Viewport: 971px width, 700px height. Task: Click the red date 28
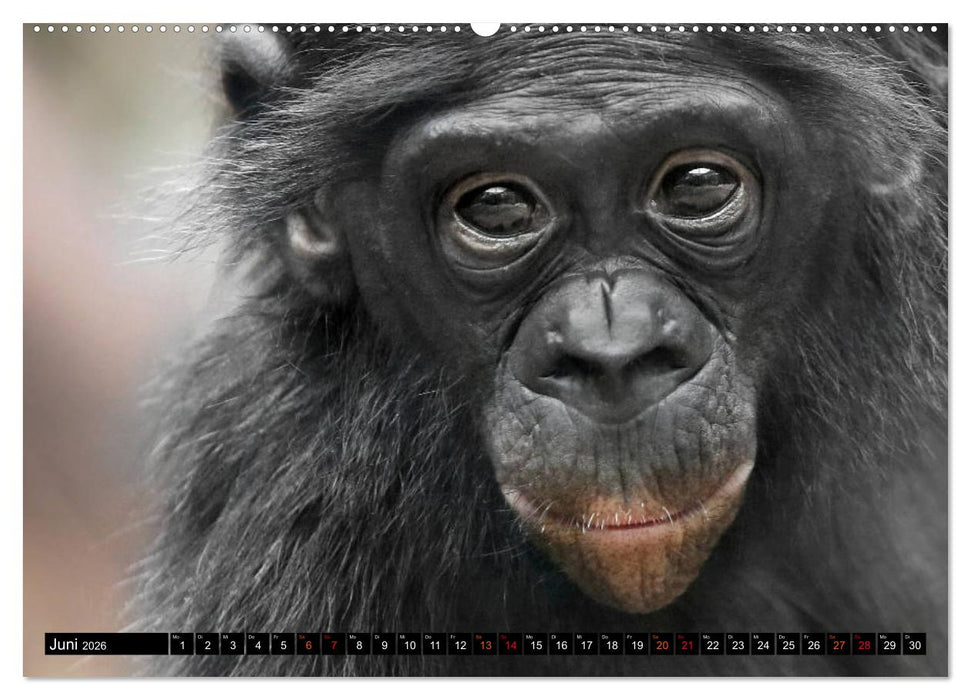tap(863, 645)
